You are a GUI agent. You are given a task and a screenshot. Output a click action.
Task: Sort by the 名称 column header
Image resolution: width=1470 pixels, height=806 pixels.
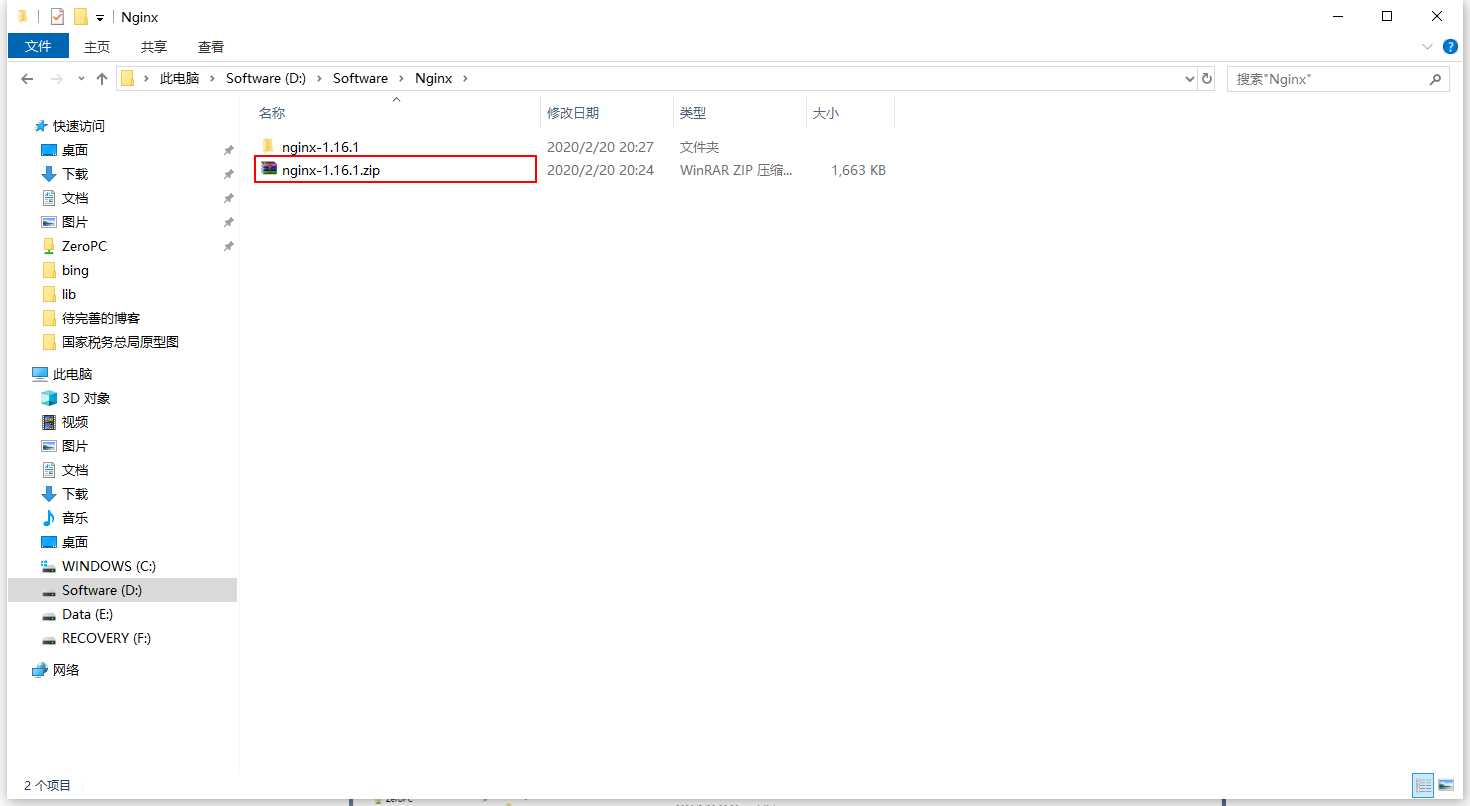(395, 113)
